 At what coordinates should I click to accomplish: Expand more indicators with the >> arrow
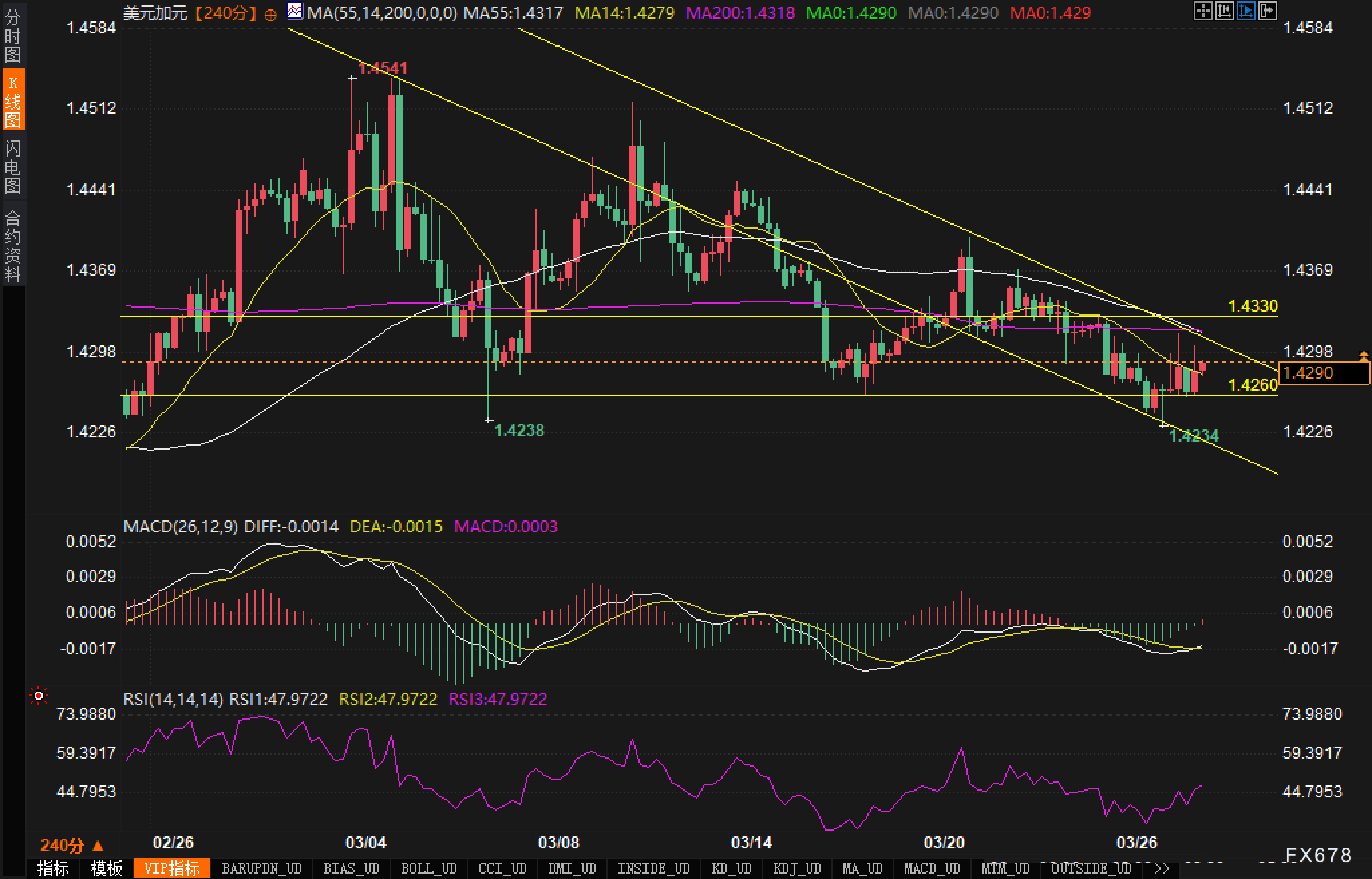tap(1162, 869)
